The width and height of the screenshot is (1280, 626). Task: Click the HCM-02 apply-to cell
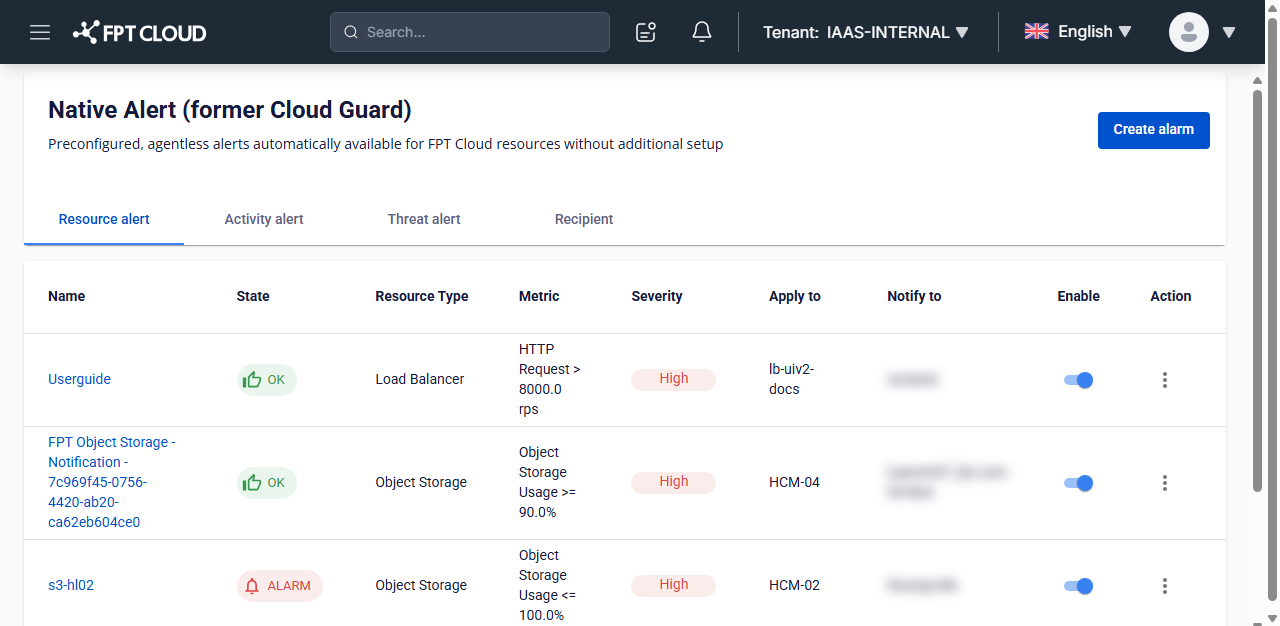point(794,585)
